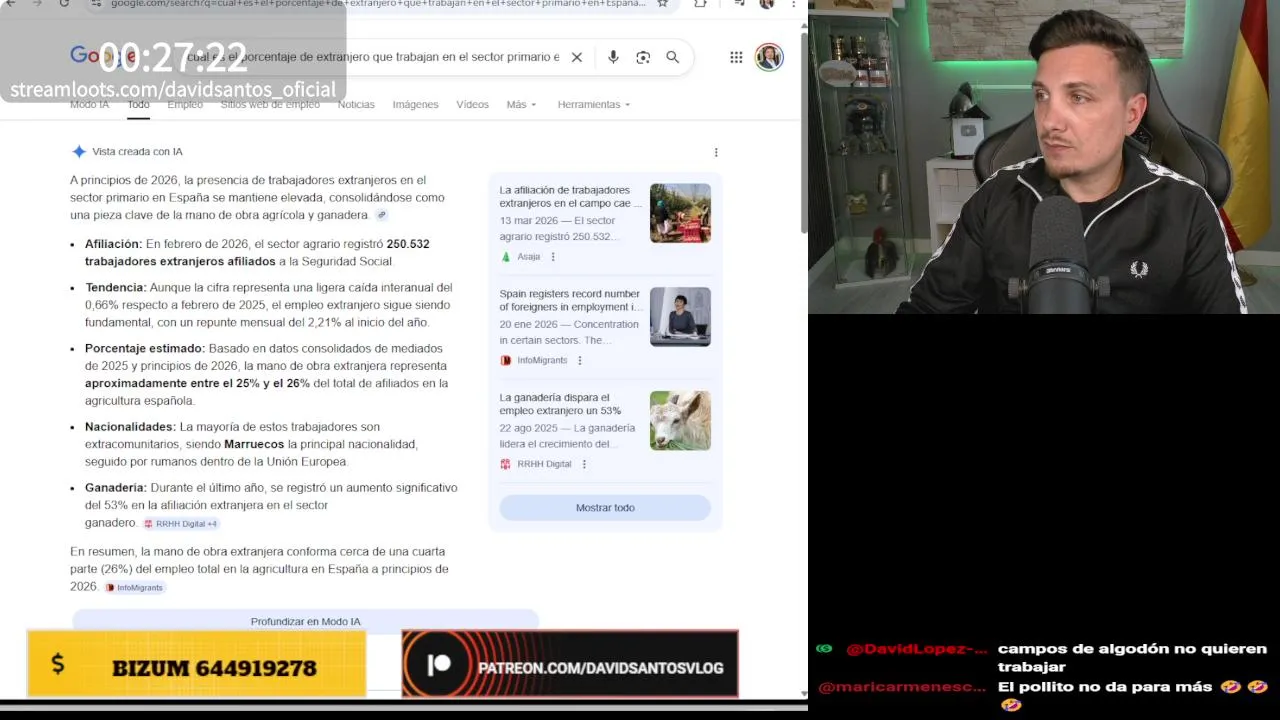Open more options for RRHH Digital source

[x=584, y=464]
